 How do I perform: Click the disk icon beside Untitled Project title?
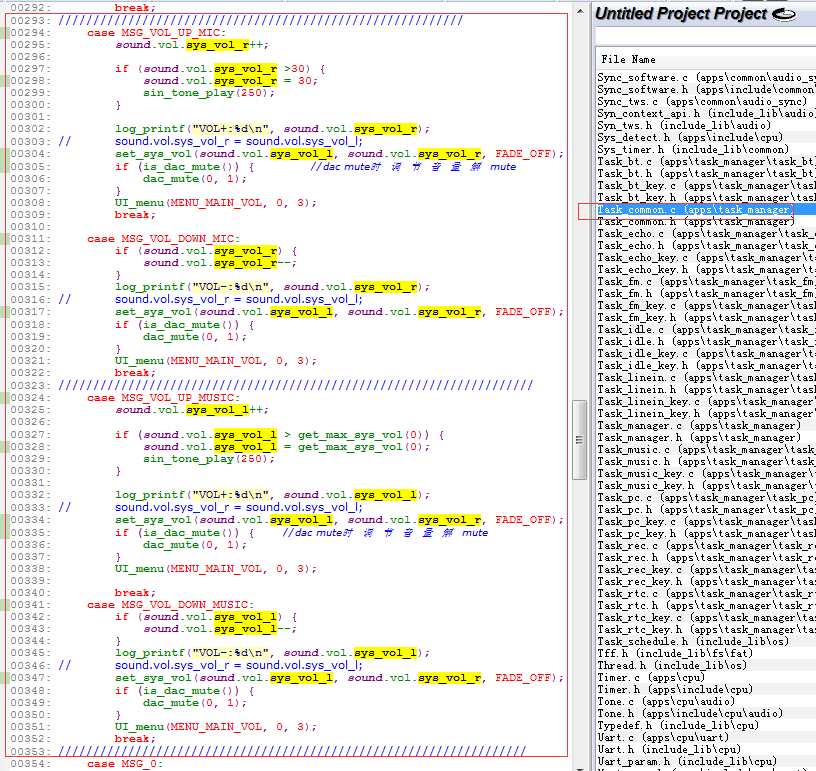[784, 15]
